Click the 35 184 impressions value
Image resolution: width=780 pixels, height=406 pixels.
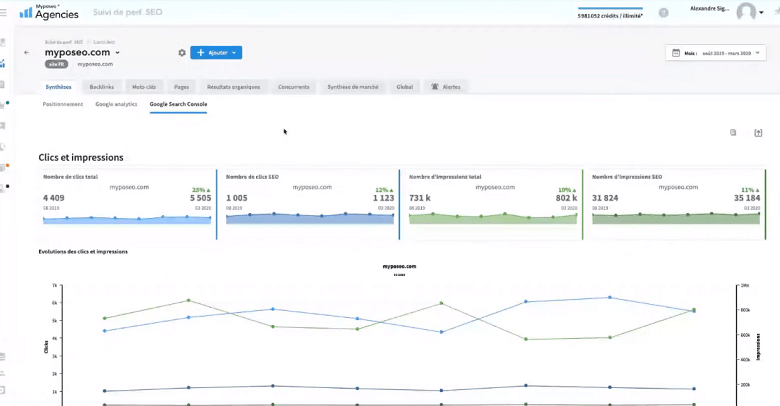pos(747,198)
